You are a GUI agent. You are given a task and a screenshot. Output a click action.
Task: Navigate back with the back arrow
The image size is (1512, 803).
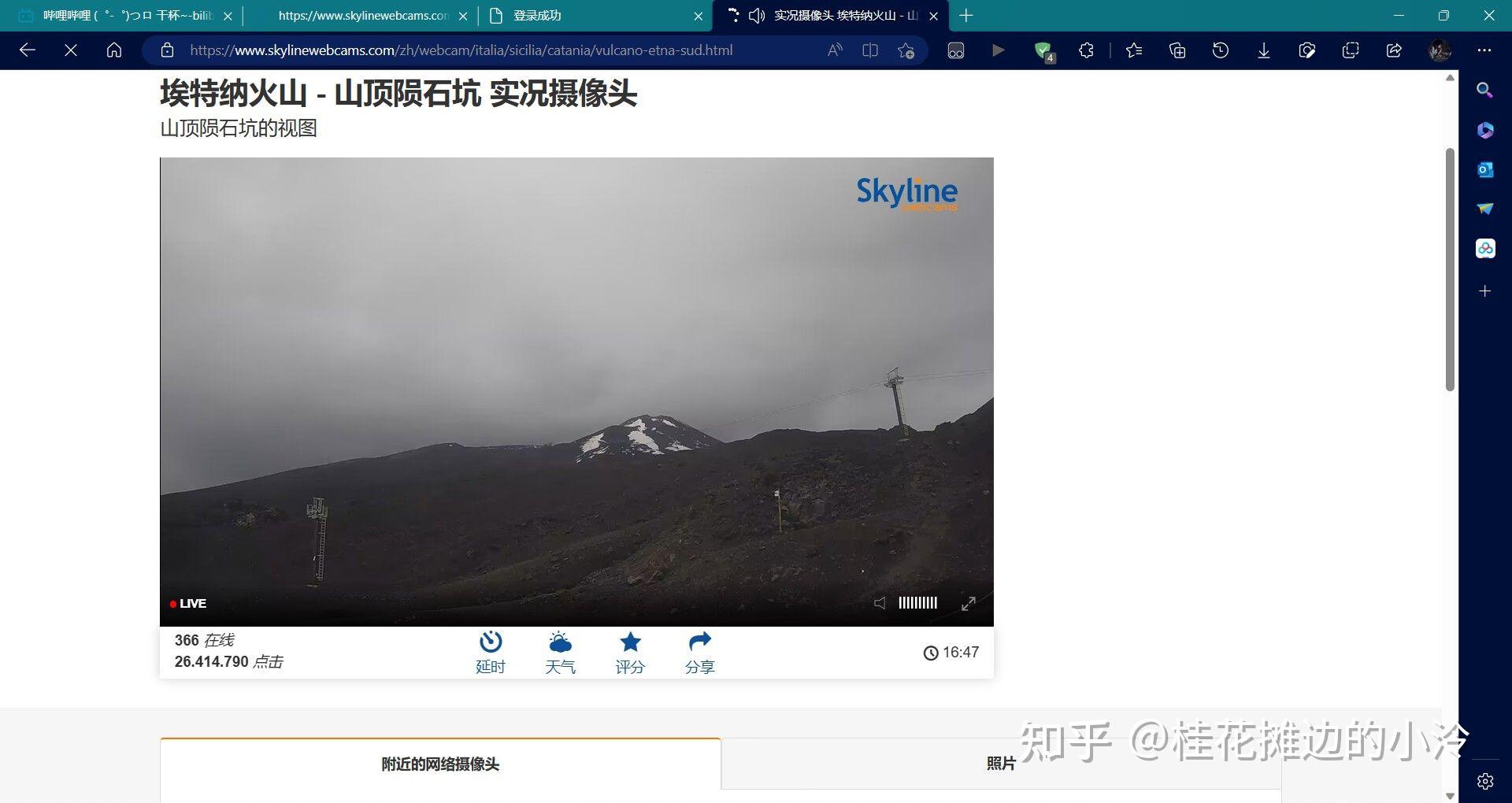pyautogui.click(x=28, y=50)
